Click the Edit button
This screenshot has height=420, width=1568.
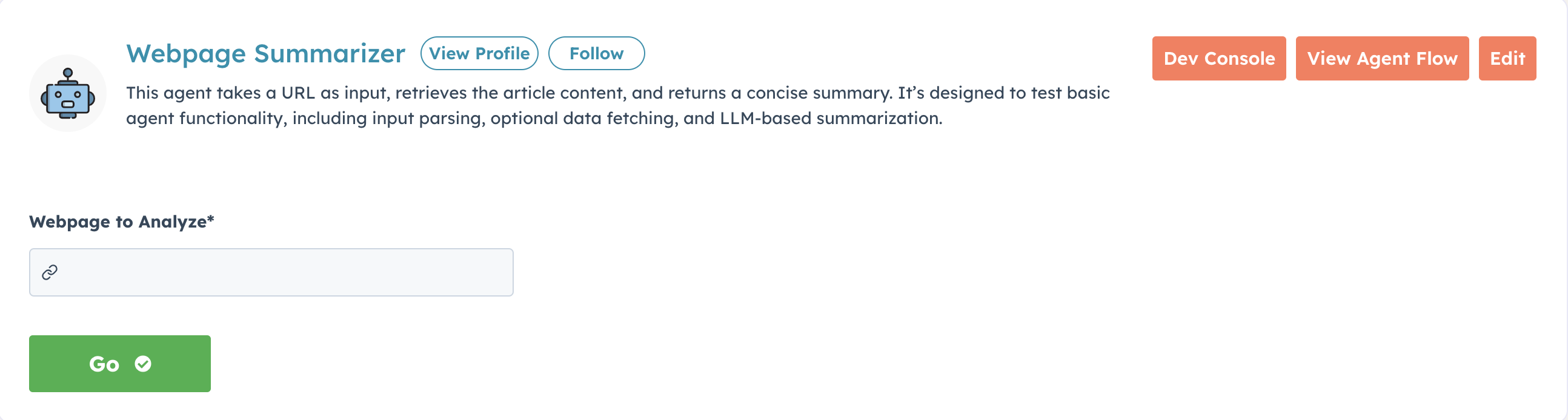1507,58
